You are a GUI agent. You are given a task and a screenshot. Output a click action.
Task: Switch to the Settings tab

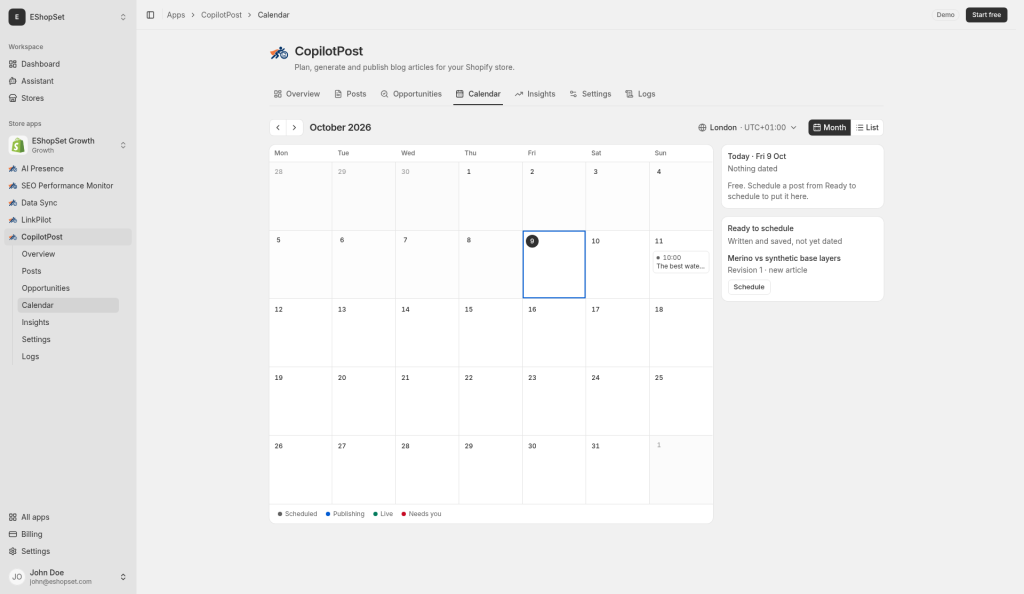[x=590, y=94]
